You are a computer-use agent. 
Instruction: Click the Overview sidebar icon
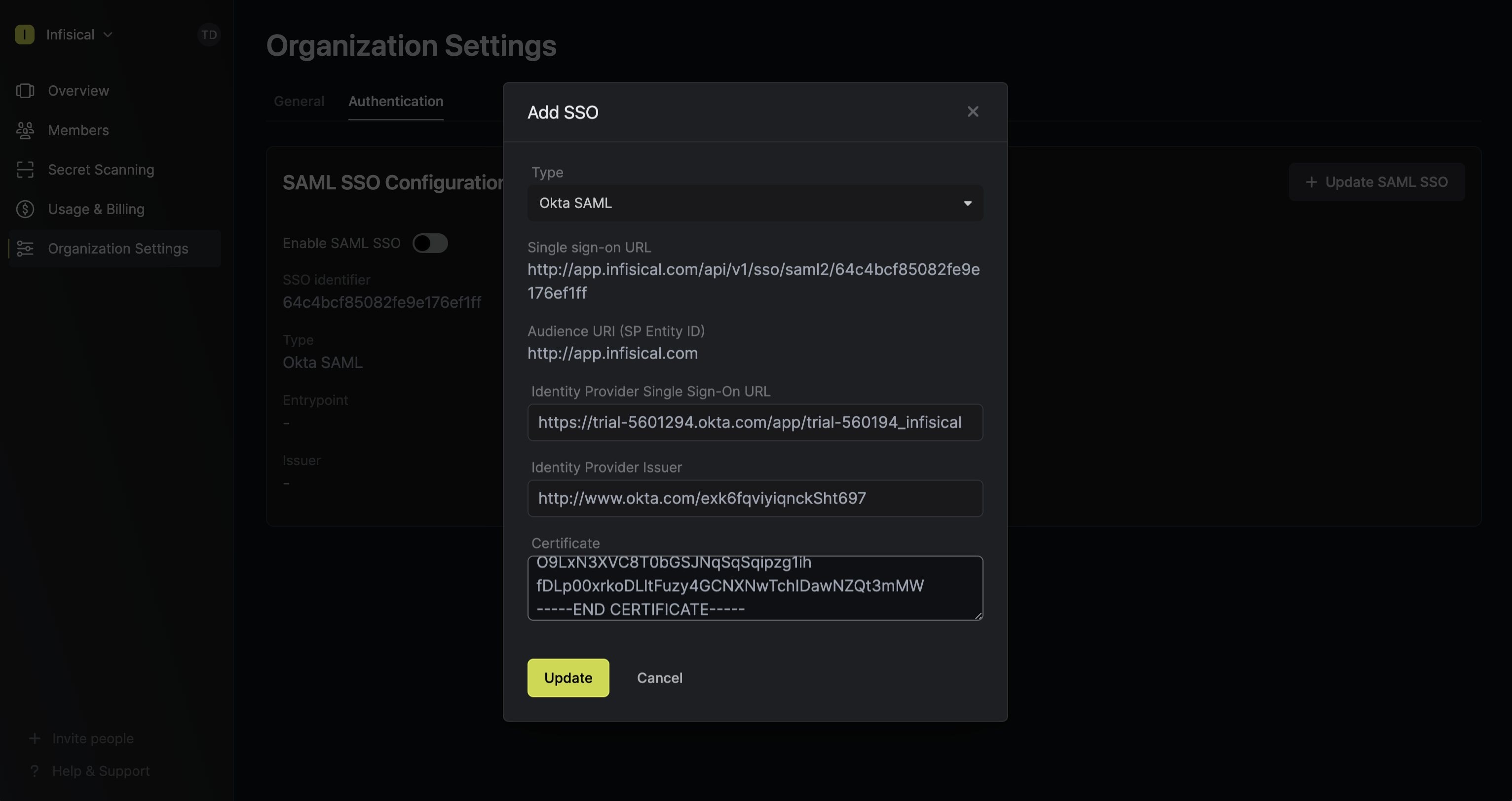click(x=25, y=91)
